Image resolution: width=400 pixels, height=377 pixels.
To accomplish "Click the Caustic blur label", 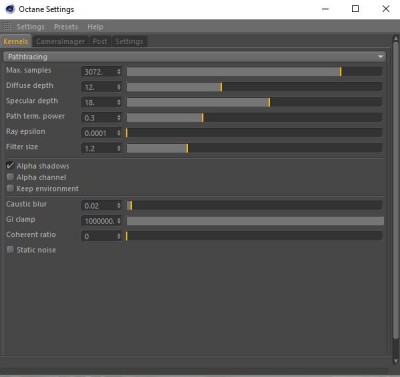I will click(26, 204).
